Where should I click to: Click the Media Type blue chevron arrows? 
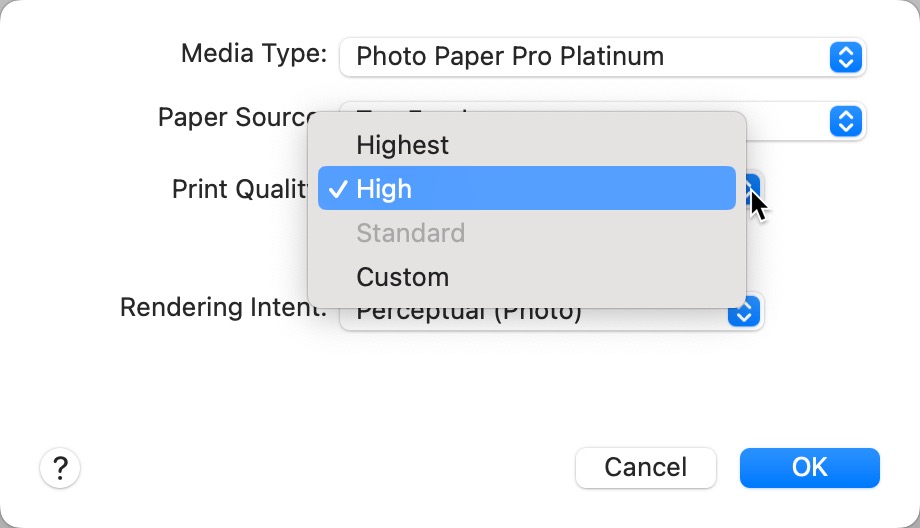pyautogui.click(x=845, y=57)
